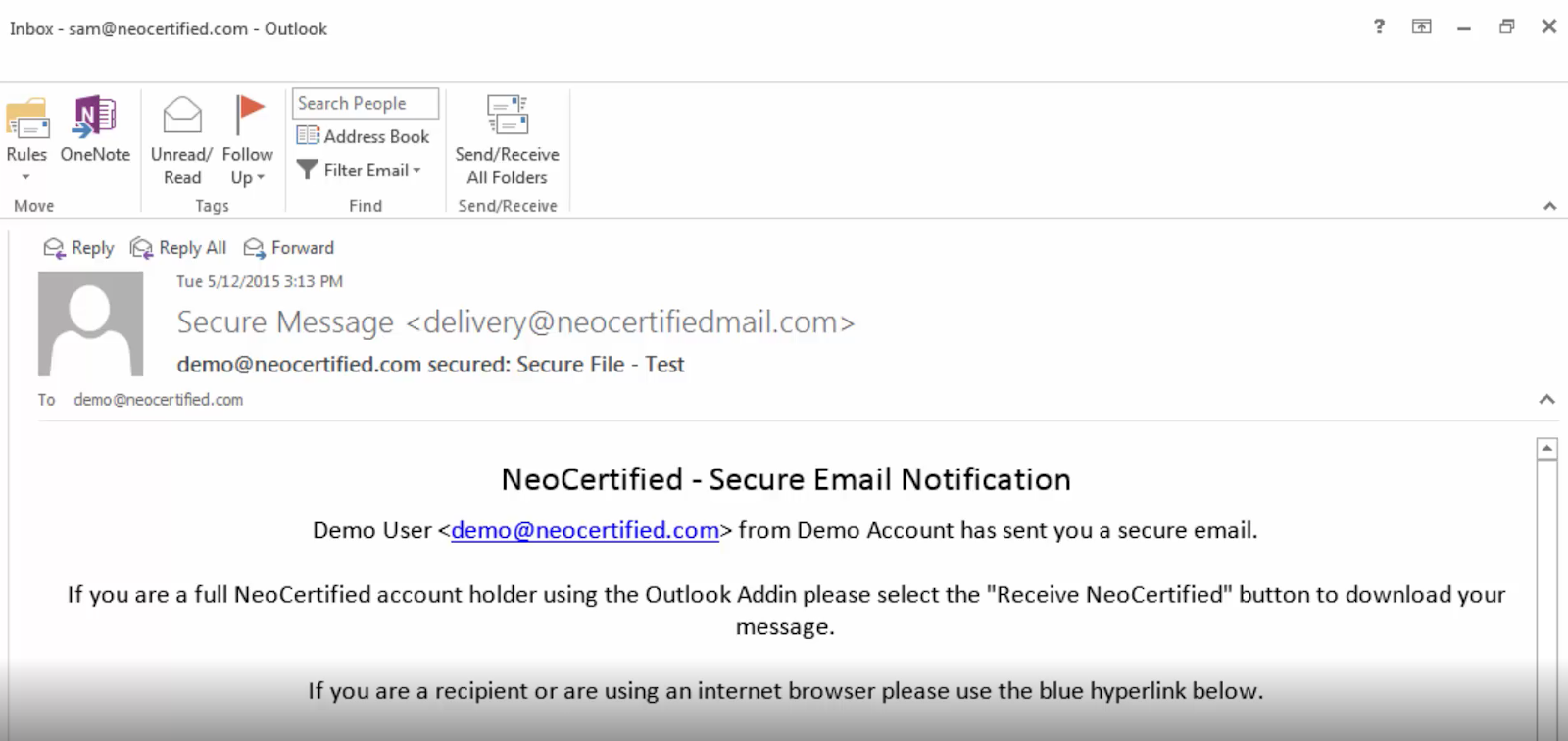Click Reply All in message header
The image size is (1568, 741).
[178, 248]
